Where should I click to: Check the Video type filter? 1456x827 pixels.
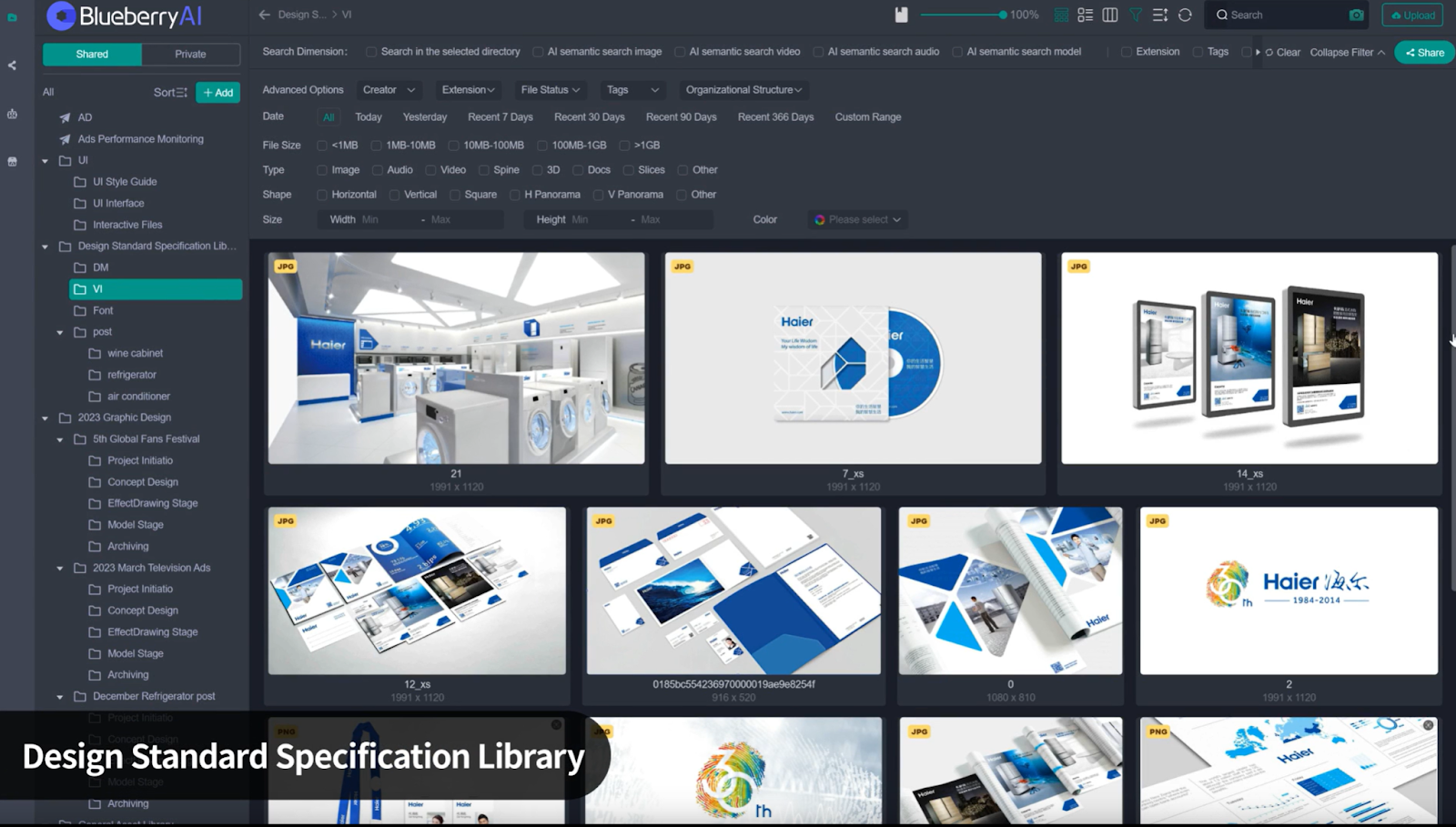[430, 170]
